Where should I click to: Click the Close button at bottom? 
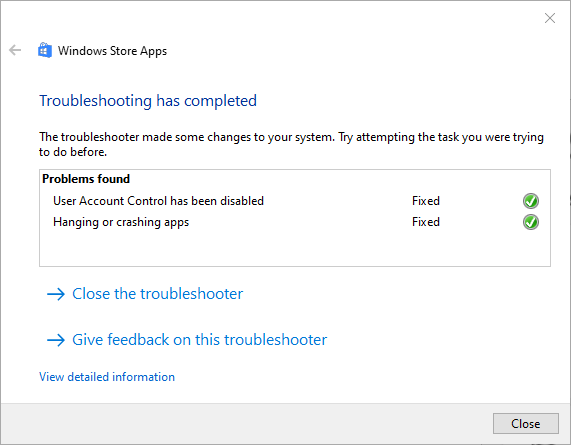click(525, 424)
